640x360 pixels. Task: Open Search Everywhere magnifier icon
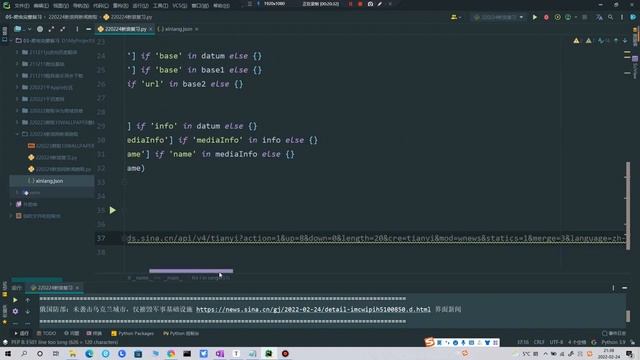click(x=611, y=17)
